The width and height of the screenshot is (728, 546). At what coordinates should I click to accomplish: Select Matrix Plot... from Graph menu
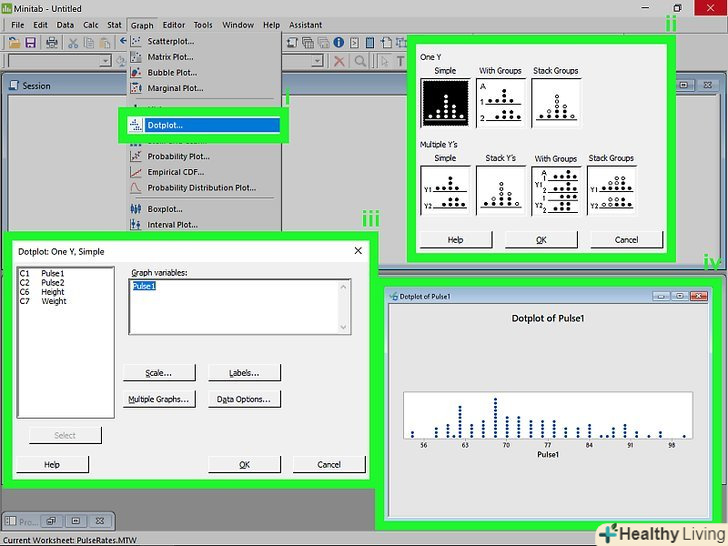(204, 57)
